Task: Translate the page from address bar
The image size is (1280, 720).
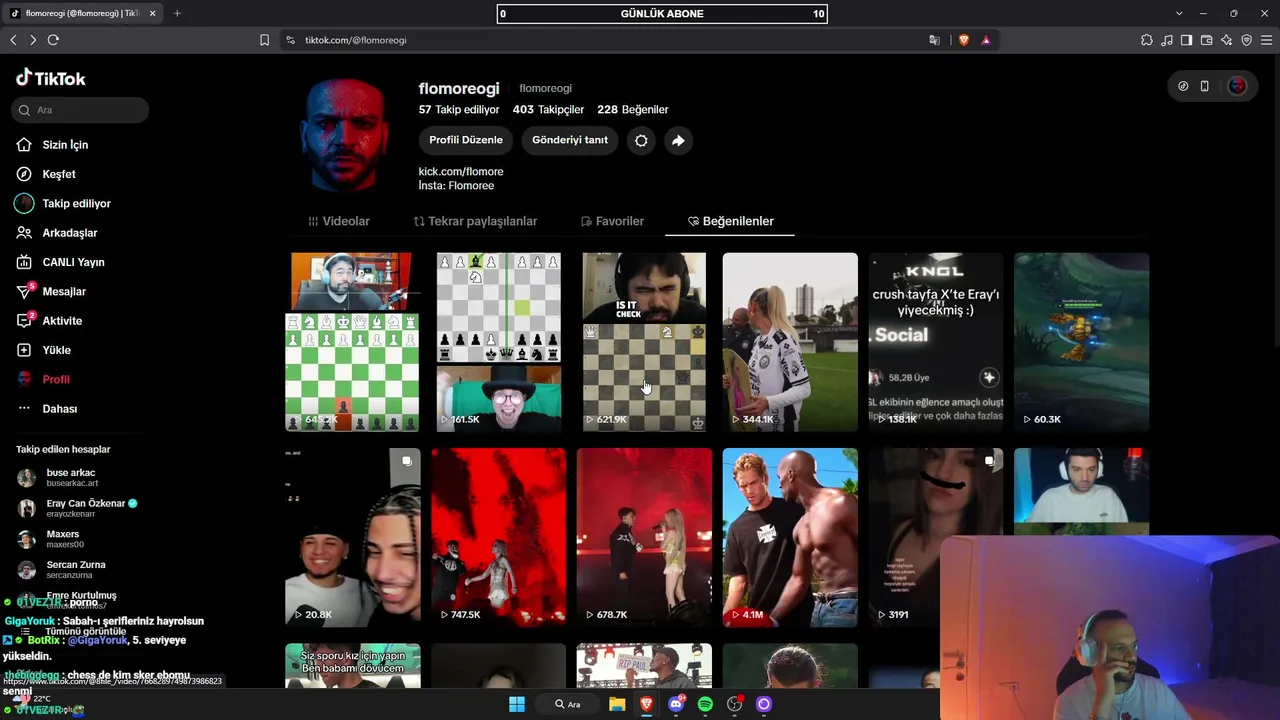Action: point(934,40)
